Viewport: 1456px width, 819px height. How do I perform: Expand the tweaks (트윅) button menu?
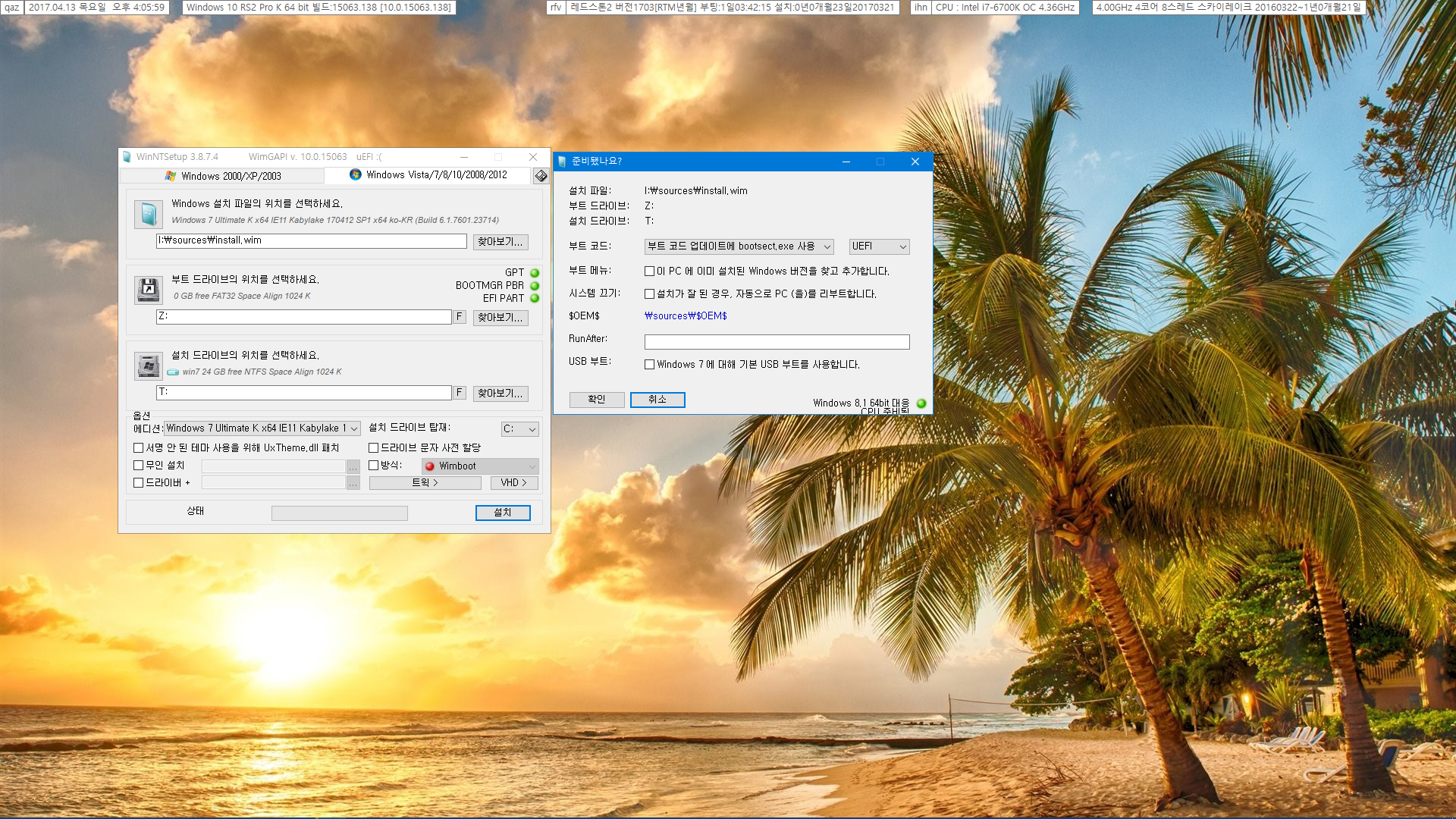(425, 483)
